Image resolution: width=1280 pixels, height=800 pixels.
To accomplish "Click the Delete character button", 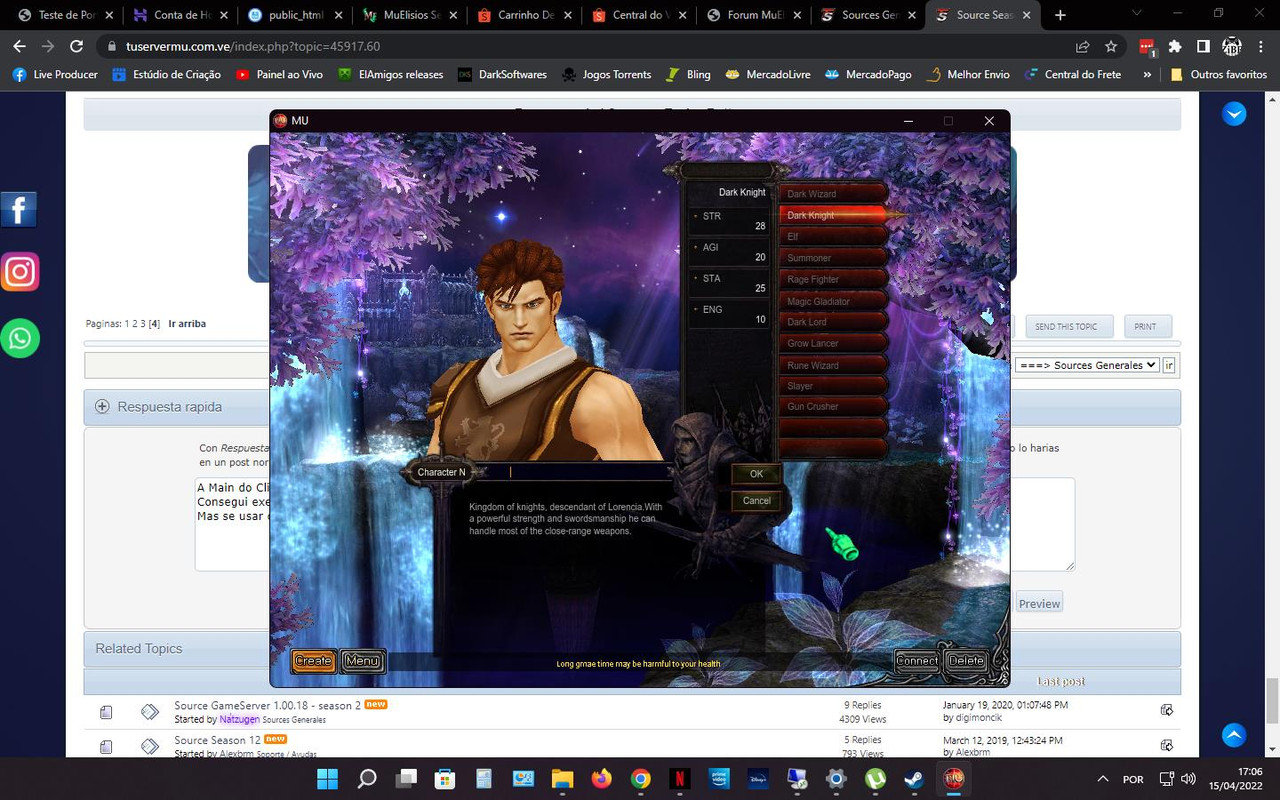I will (x=966, y=661).
